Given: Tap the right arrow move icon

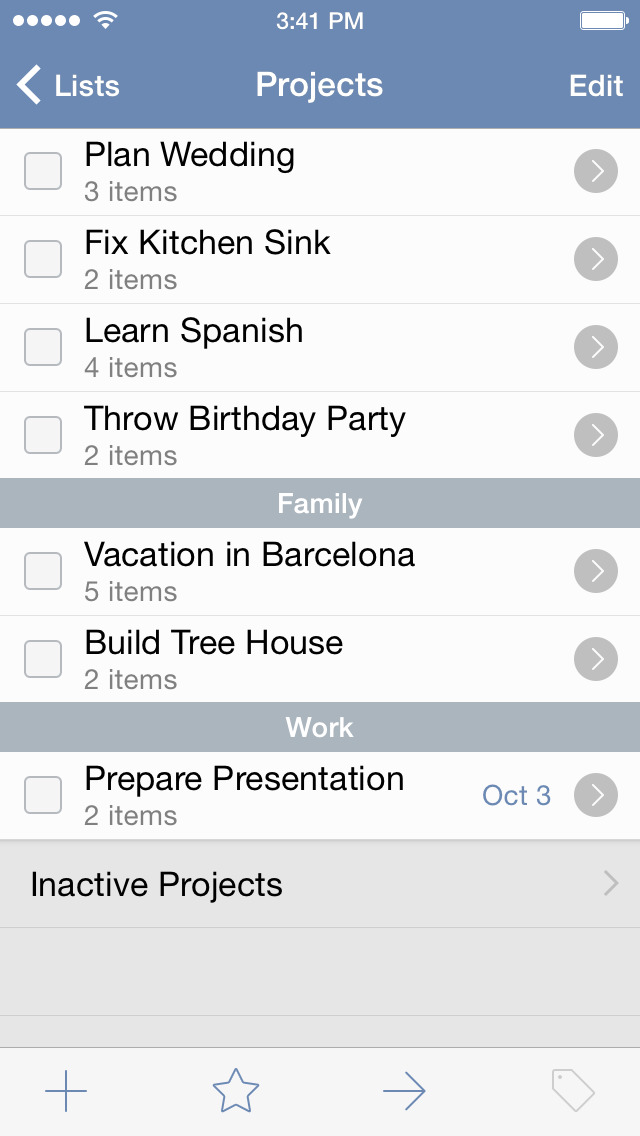Looking at the screenshot, I should (404, 1091).
